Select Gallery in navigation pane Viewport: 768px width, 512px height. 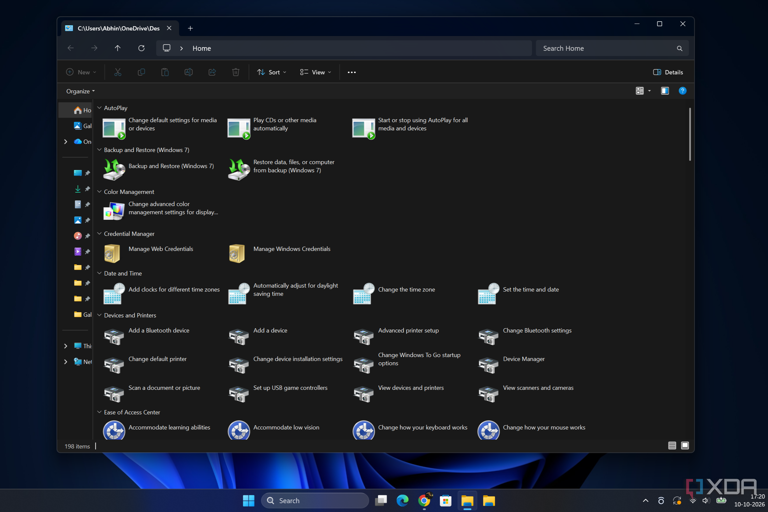[x=82, y=126]
